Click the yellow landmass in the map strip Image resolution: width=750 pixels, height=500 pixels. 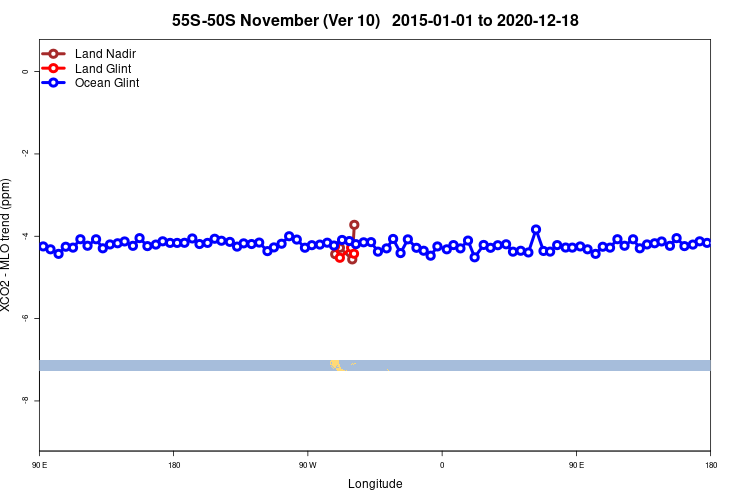pos(337,366)
